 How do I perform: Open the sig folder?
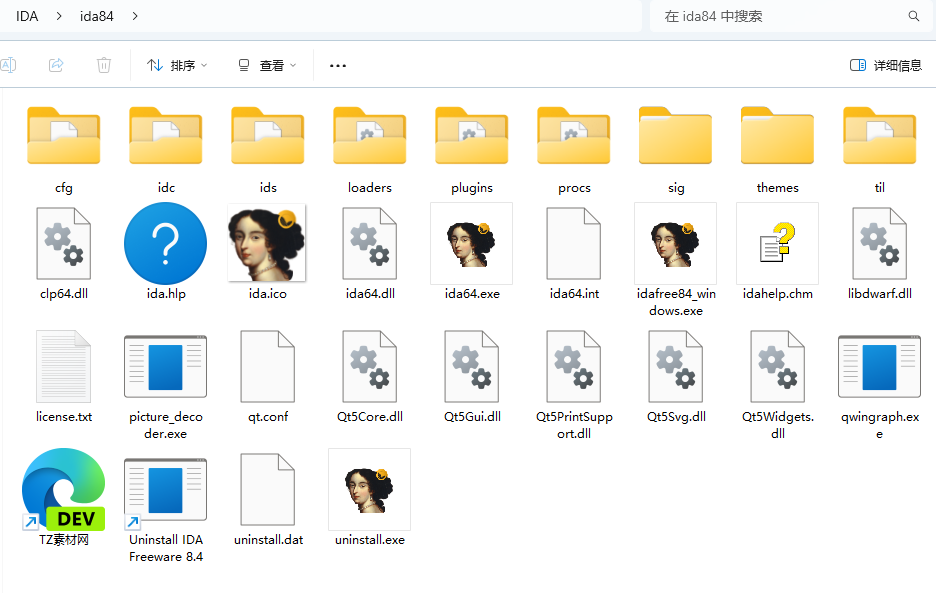click(676, 136)
